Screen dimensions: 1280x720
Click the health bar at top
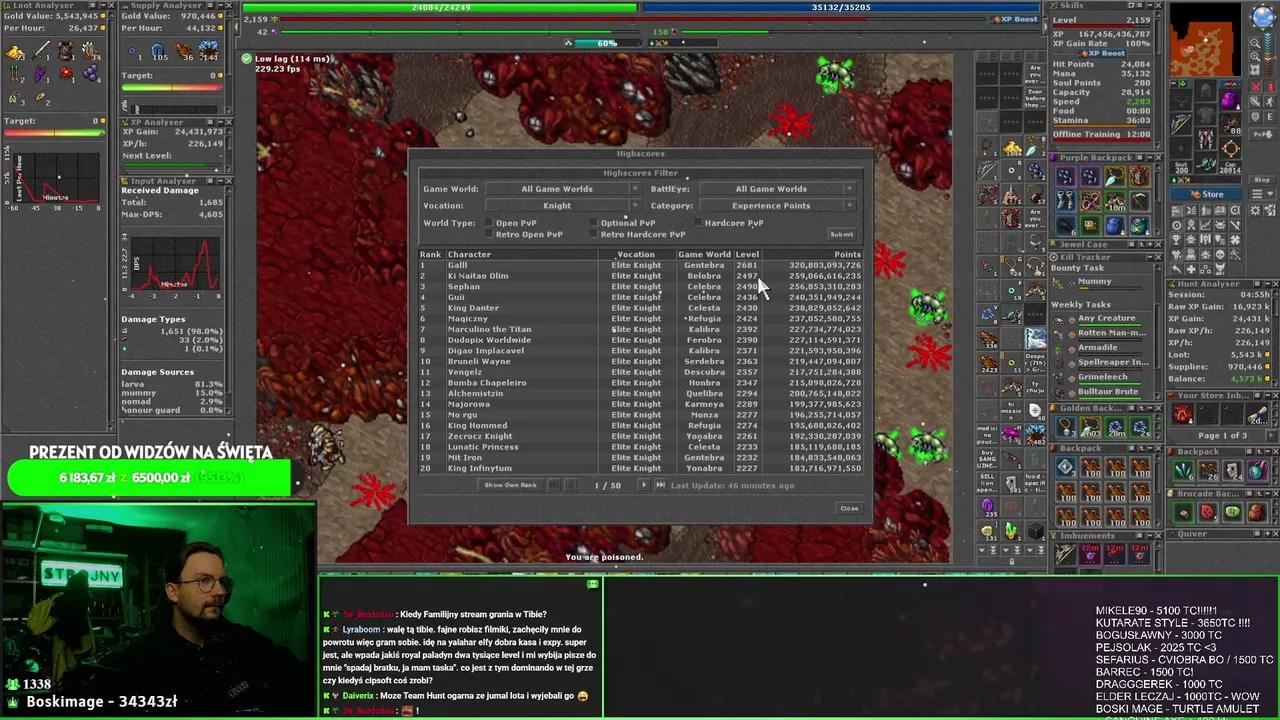[439, 7]
